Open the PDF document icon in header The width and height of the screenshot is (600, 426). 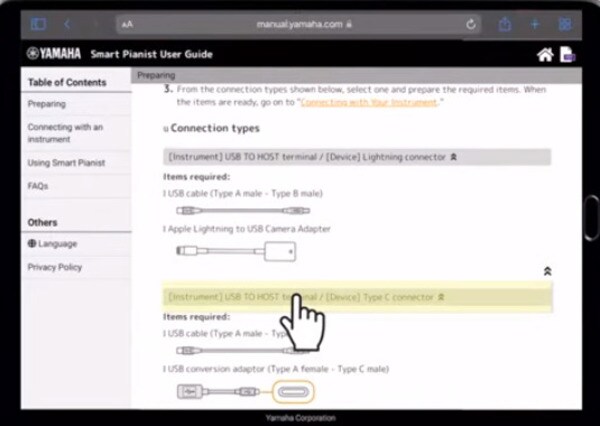(x=567, y=54)
